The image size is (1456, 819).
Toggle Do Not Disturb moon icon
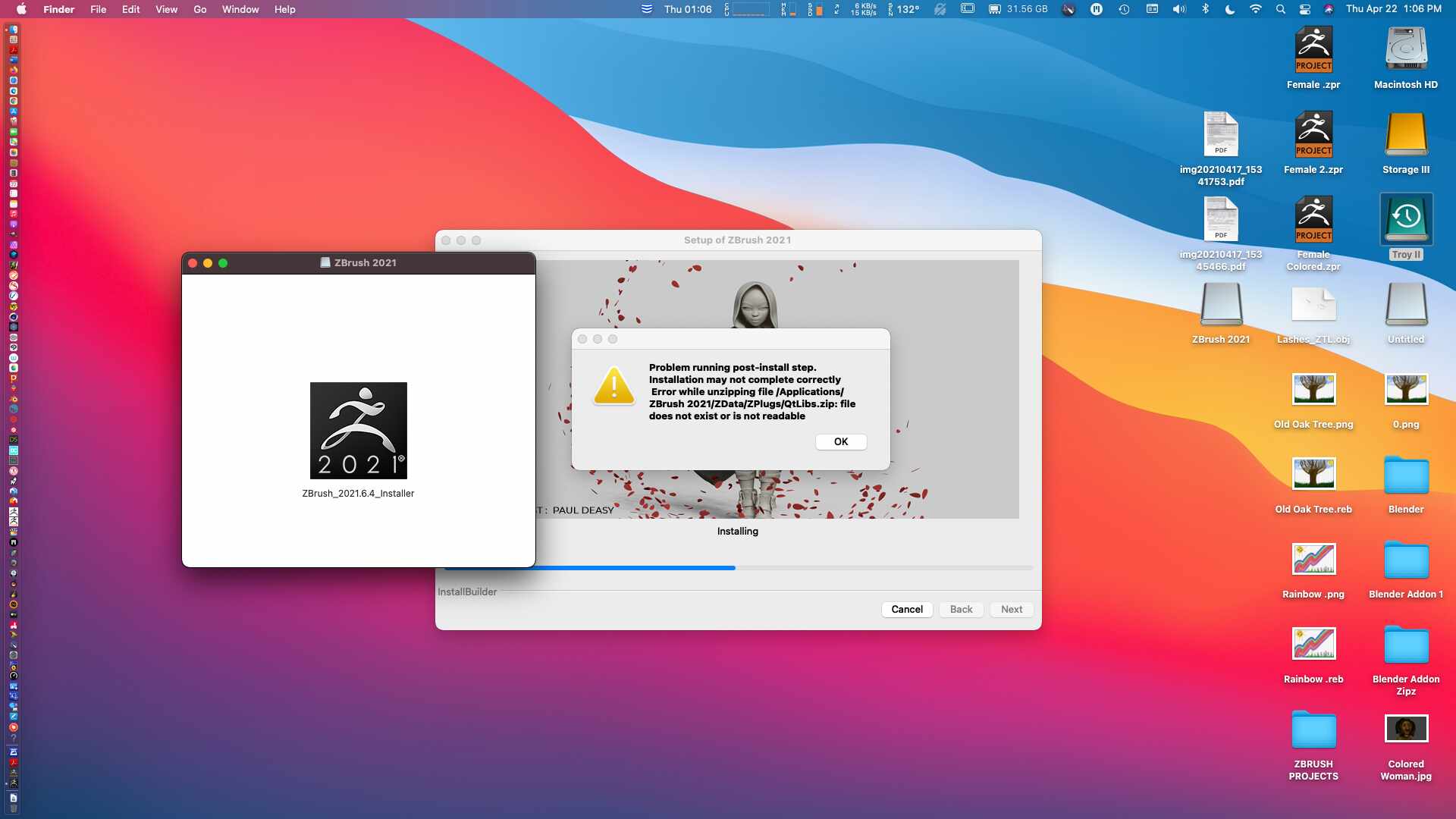click(x=1230, y=9)
